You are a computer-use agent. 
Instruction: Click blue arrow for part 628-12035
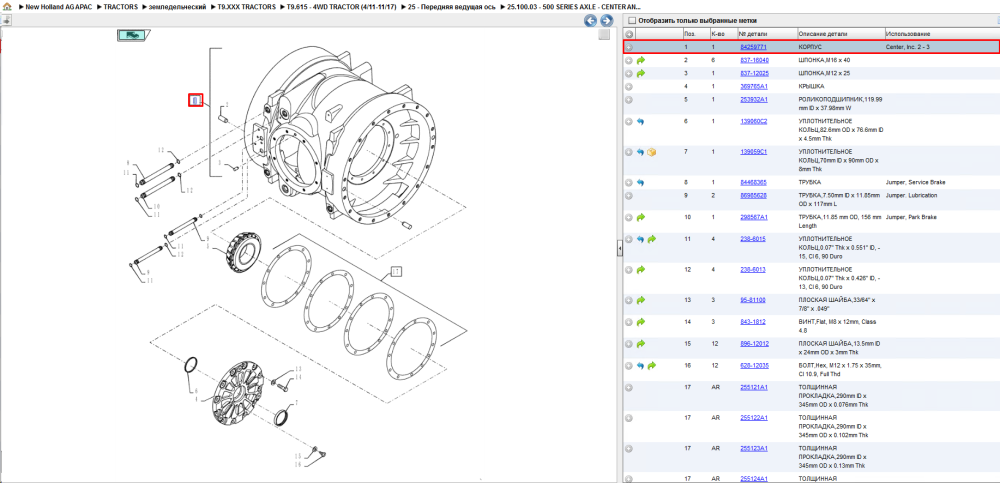[640, 366]
